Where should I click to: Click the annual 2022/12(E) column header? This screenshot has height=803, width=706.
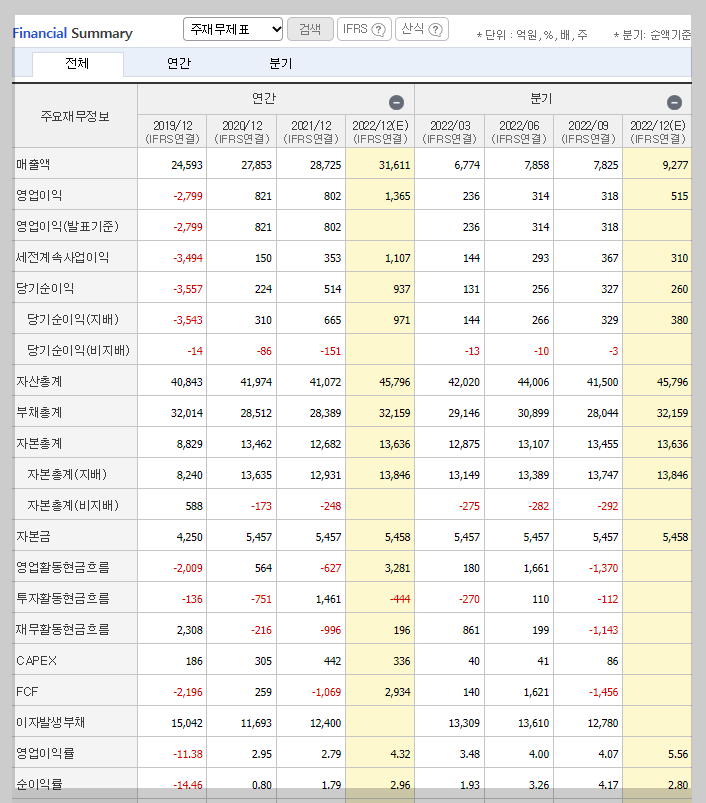[x=380, y=132]
